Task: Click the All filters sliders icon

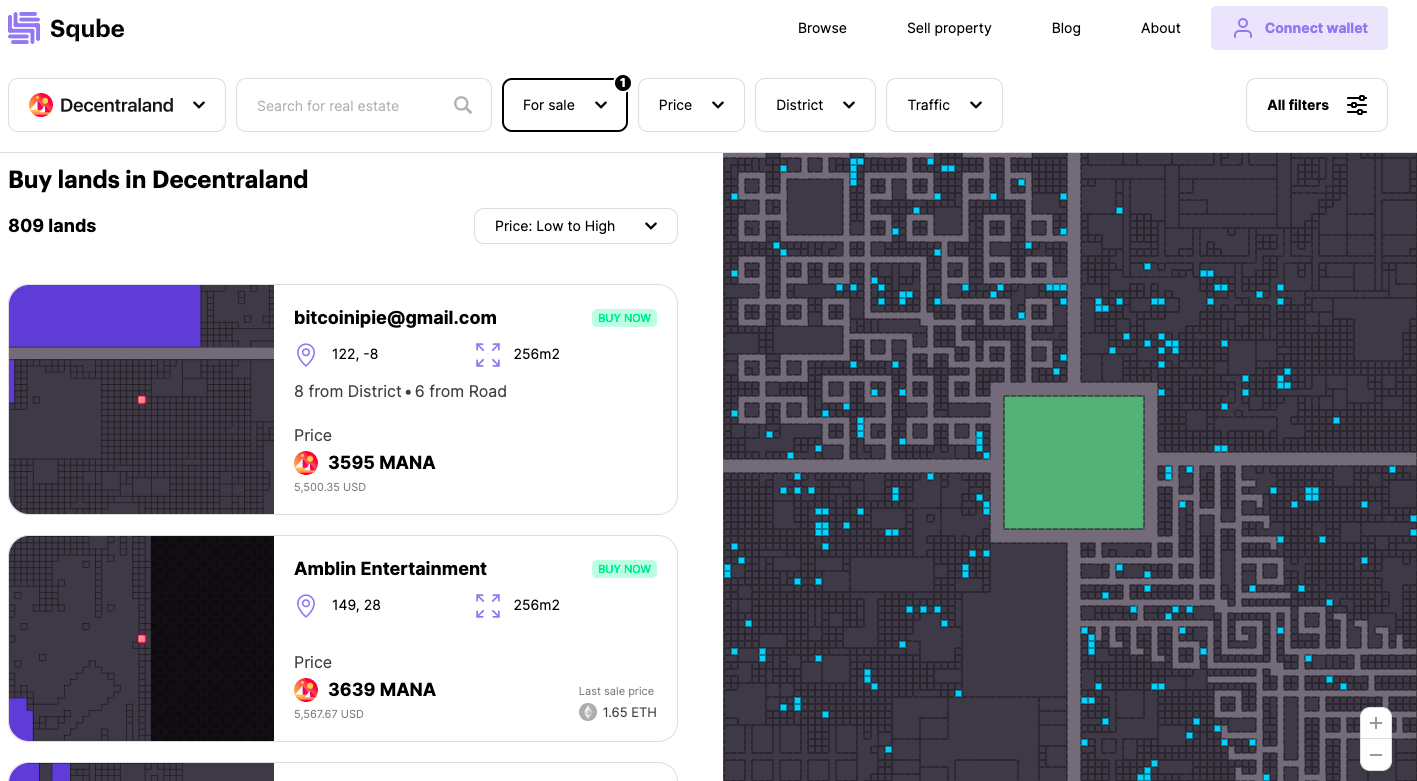Action: pos(1357,105)
